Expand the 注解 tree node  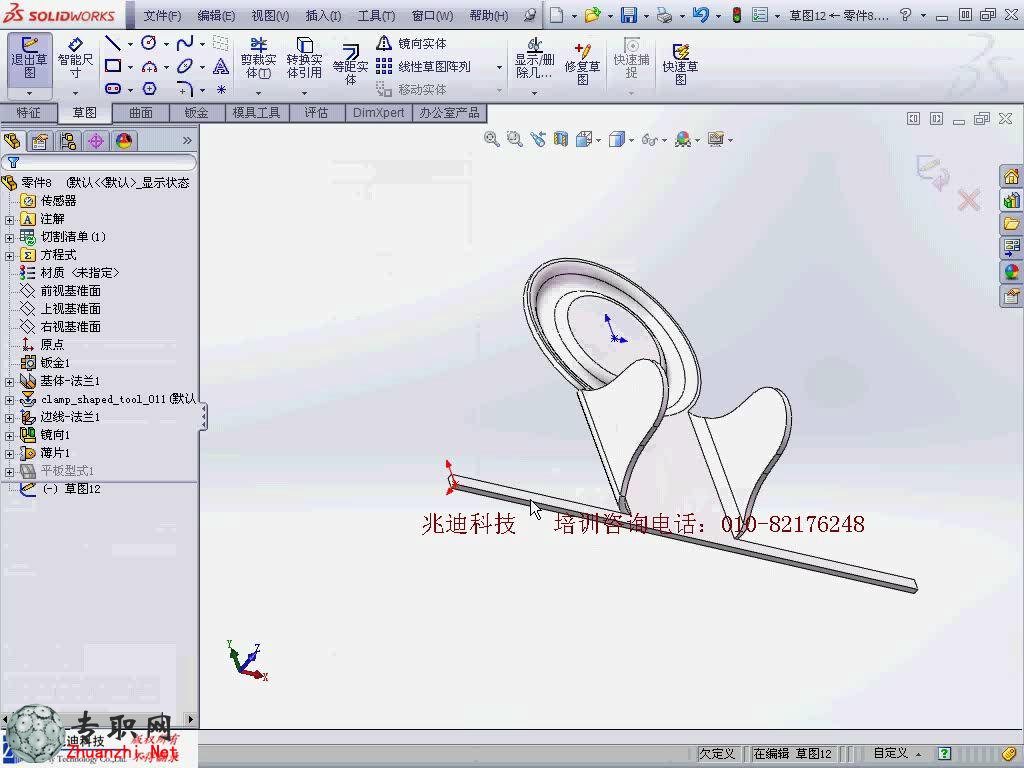pyautogui.click(x=9, y=219)
